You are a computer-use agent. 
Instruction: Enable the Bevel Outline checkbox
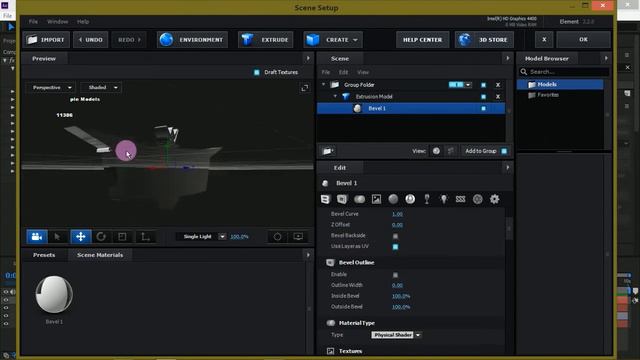[x=395, y=275]
